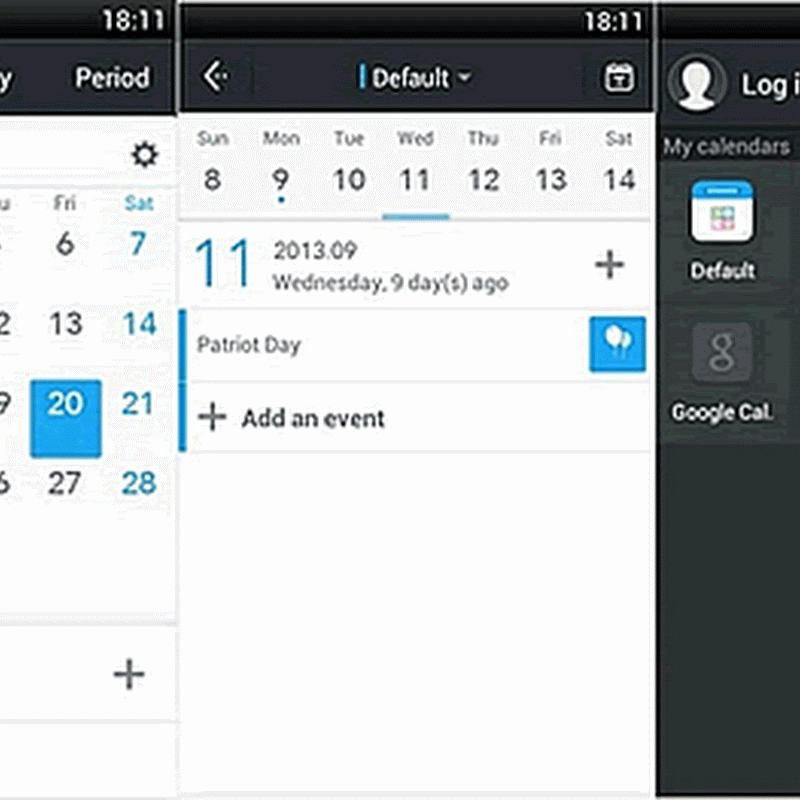Click the plus icon beside date 11
This screenshot has height=800, width=800.
pyautogui.click(x=609, y=265)
